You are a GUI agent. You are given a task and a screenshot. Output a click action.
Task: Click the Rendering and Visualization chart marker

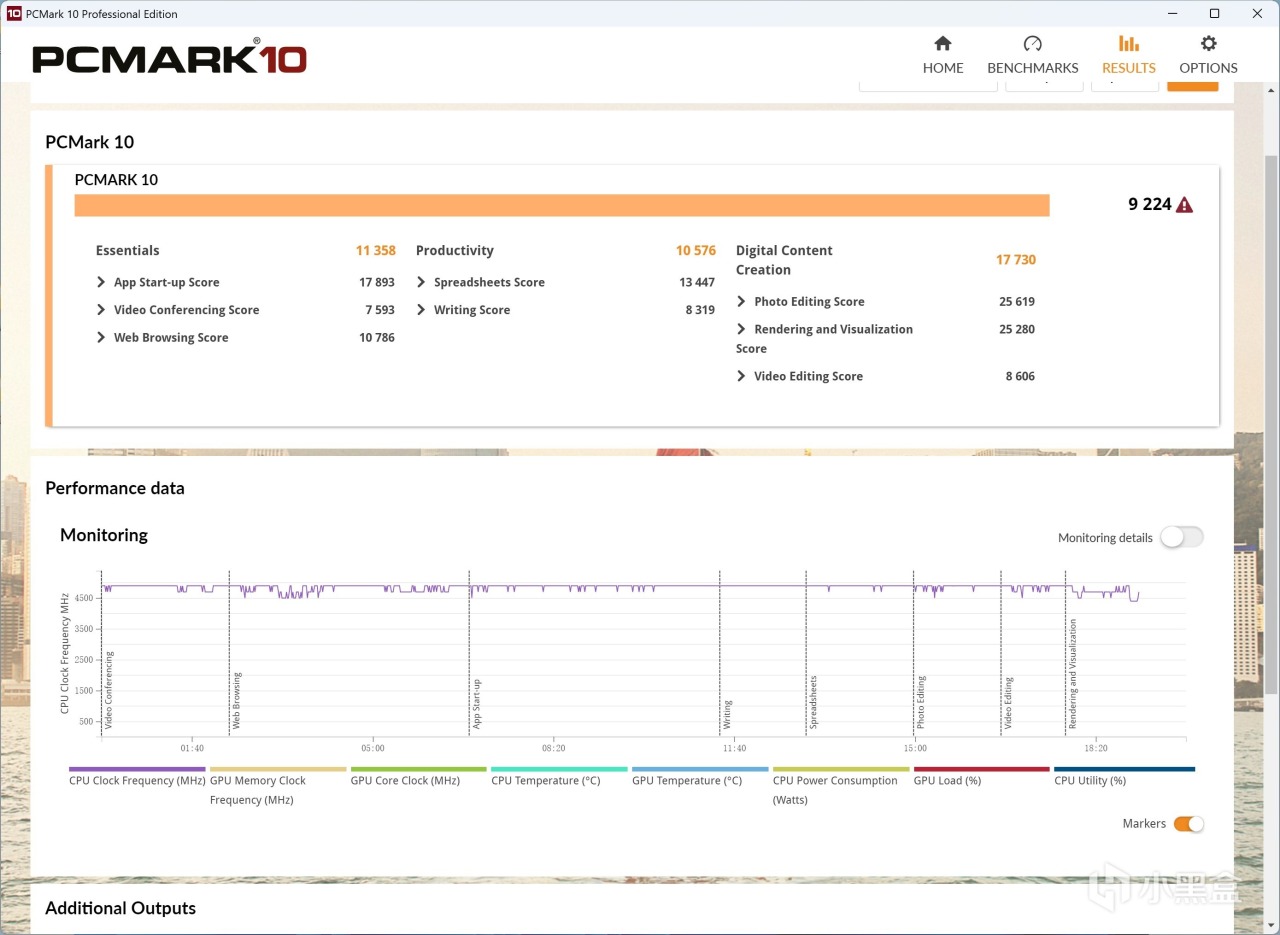[1073, 674]
